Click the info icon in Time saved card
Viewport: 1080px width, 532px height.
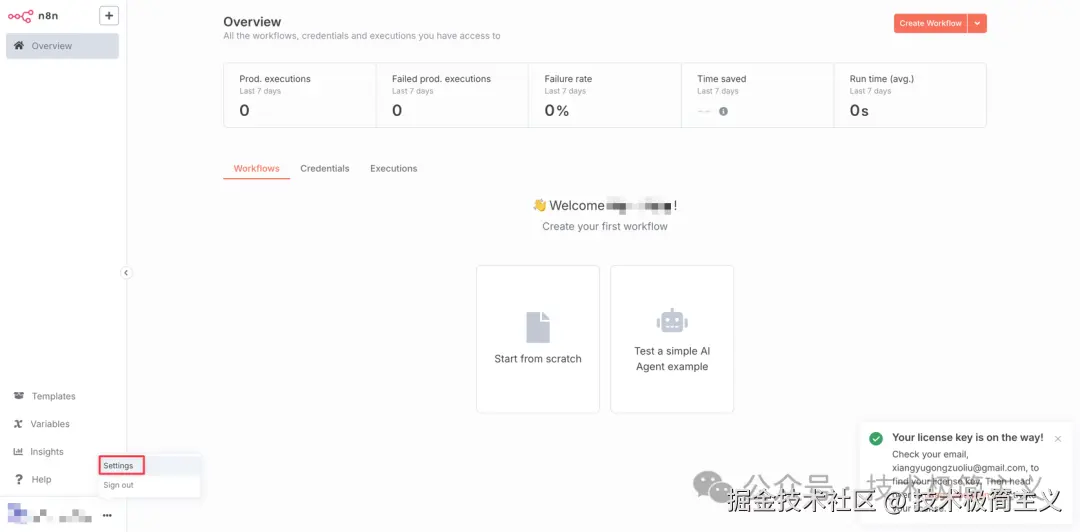tap(723, 111)
